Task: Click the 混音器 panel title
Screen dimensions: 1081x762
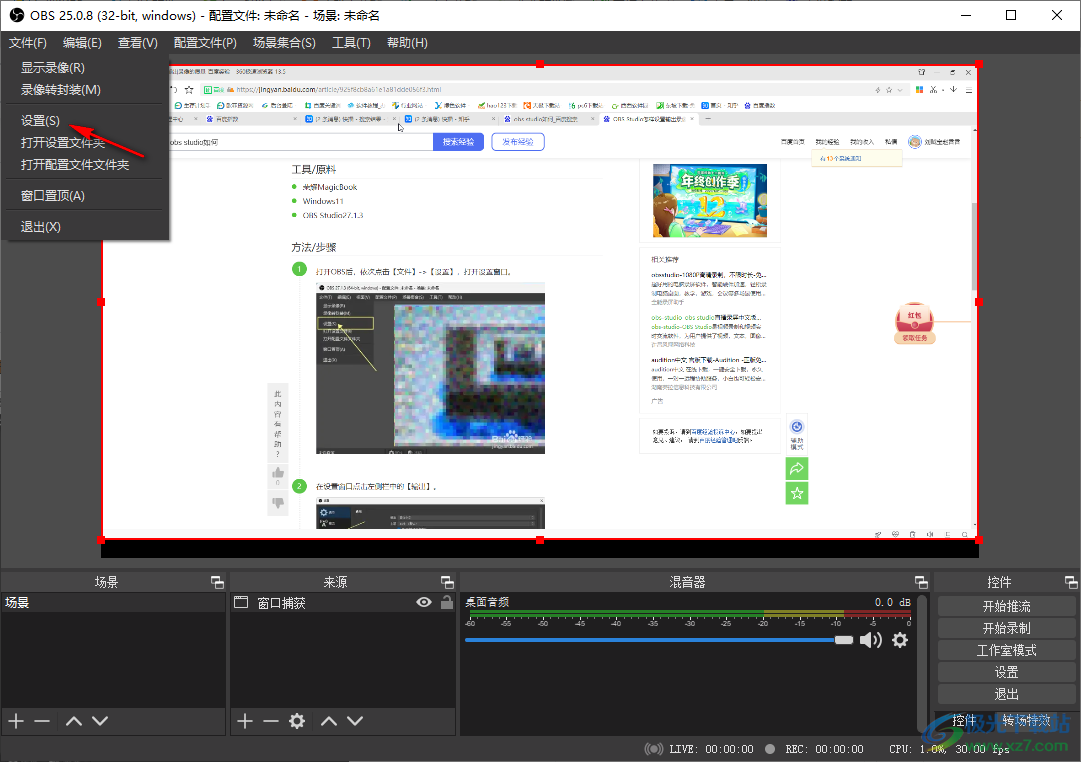Action: tap(687, 582)
